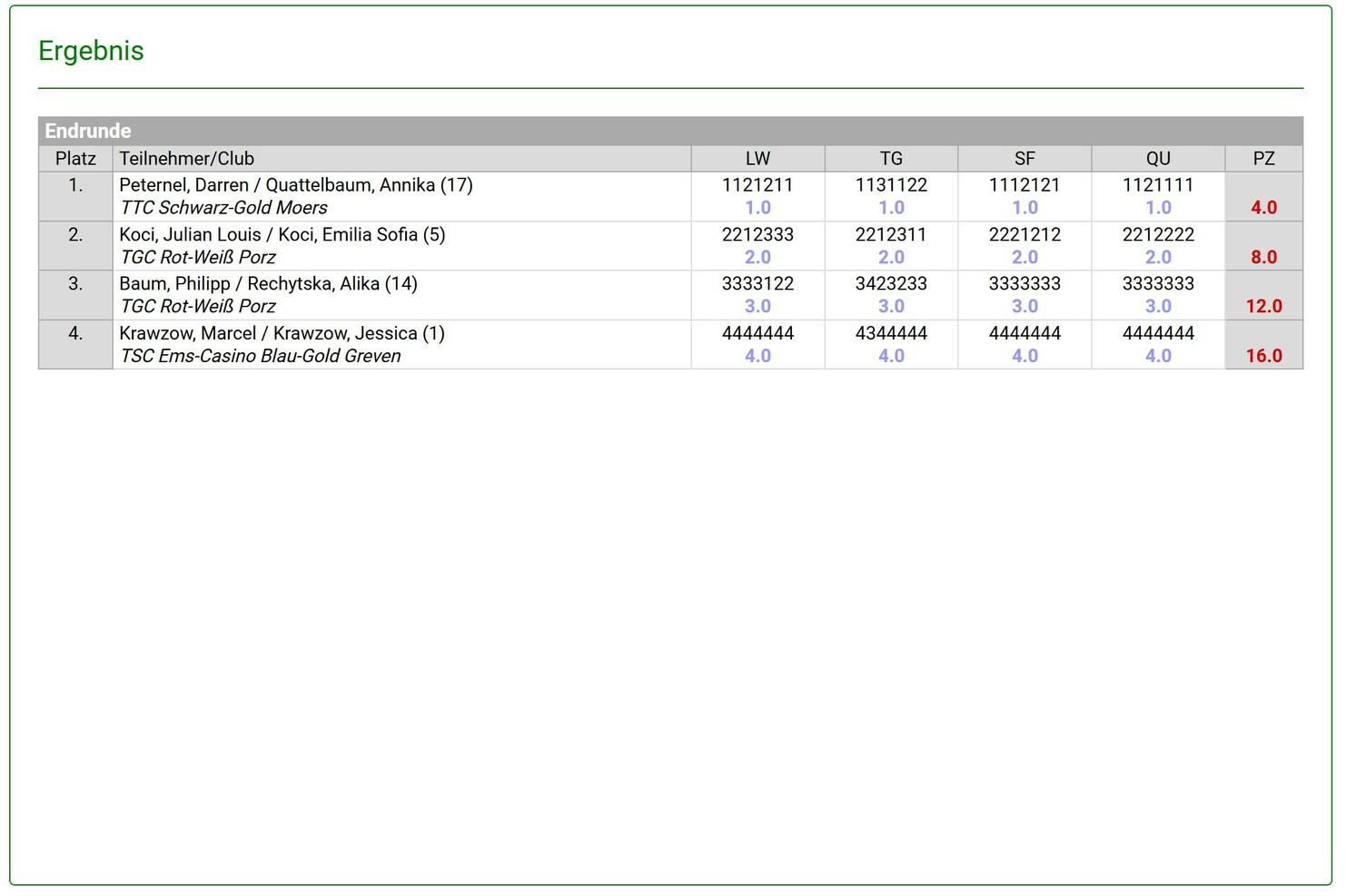Viewport: 1346px width, 896px height.
Task: Click TG marks 3423233 for third place
Action: click(891, 284)
